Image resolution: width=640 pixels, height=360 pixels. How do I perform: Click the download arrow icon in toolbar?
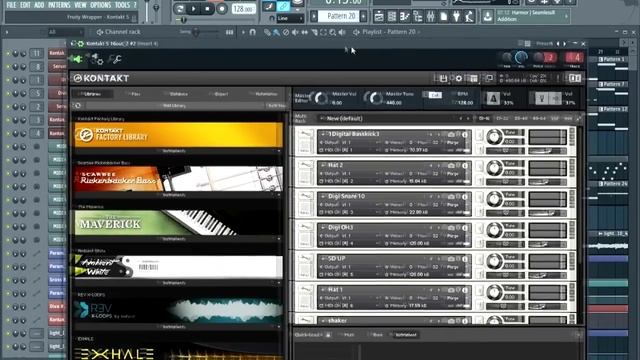coord(487,17)
